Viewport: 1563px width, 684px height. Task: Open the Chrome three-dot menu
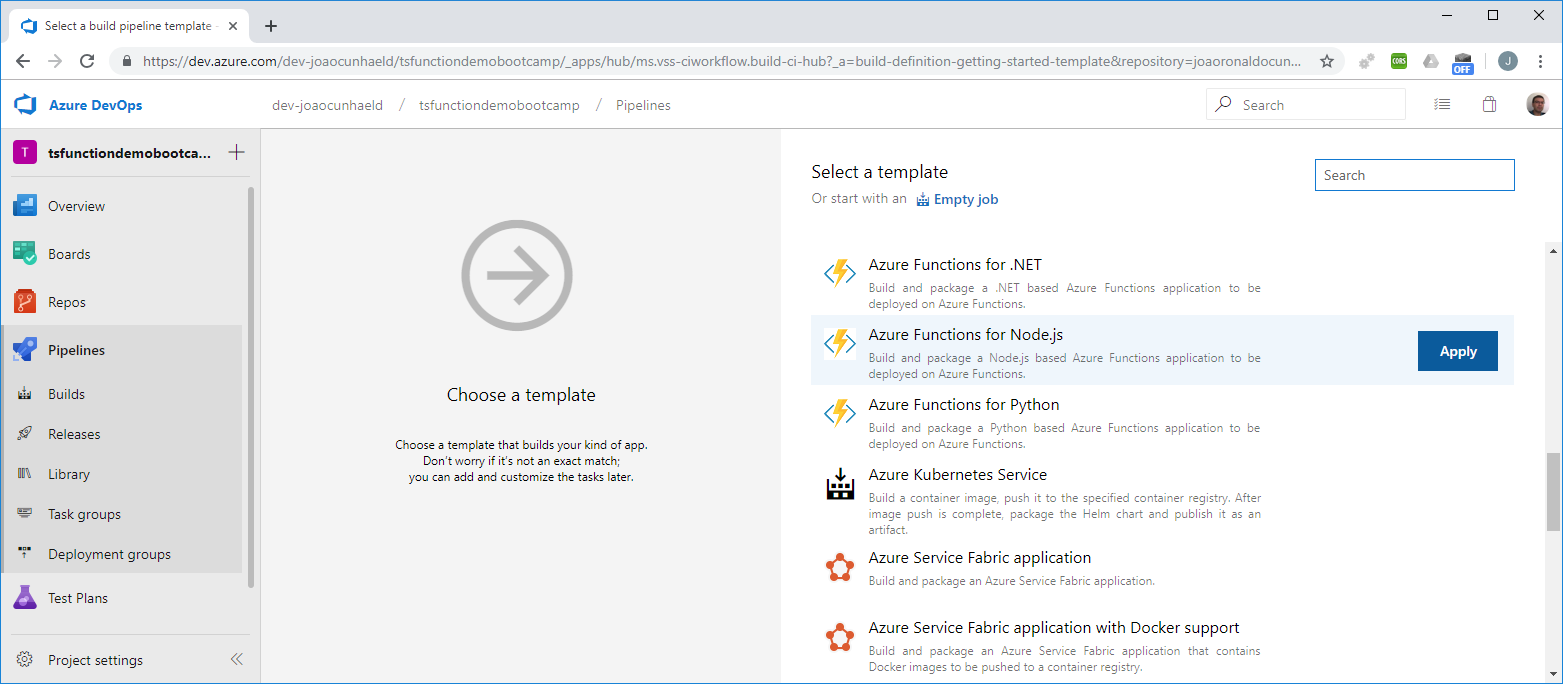pyautogui.click(x=1542, y=61)
